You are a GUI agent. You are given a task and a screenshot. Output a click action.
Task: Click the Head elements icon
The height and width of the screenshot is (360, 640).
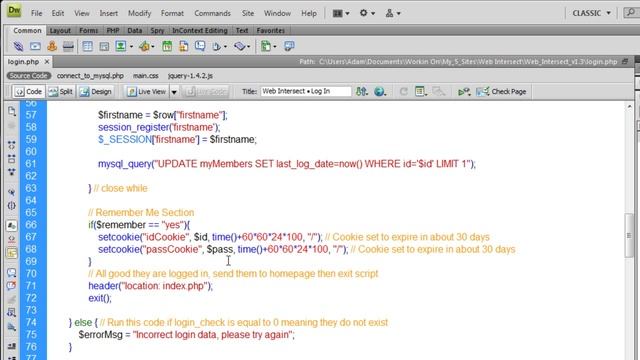pos(217,46)
